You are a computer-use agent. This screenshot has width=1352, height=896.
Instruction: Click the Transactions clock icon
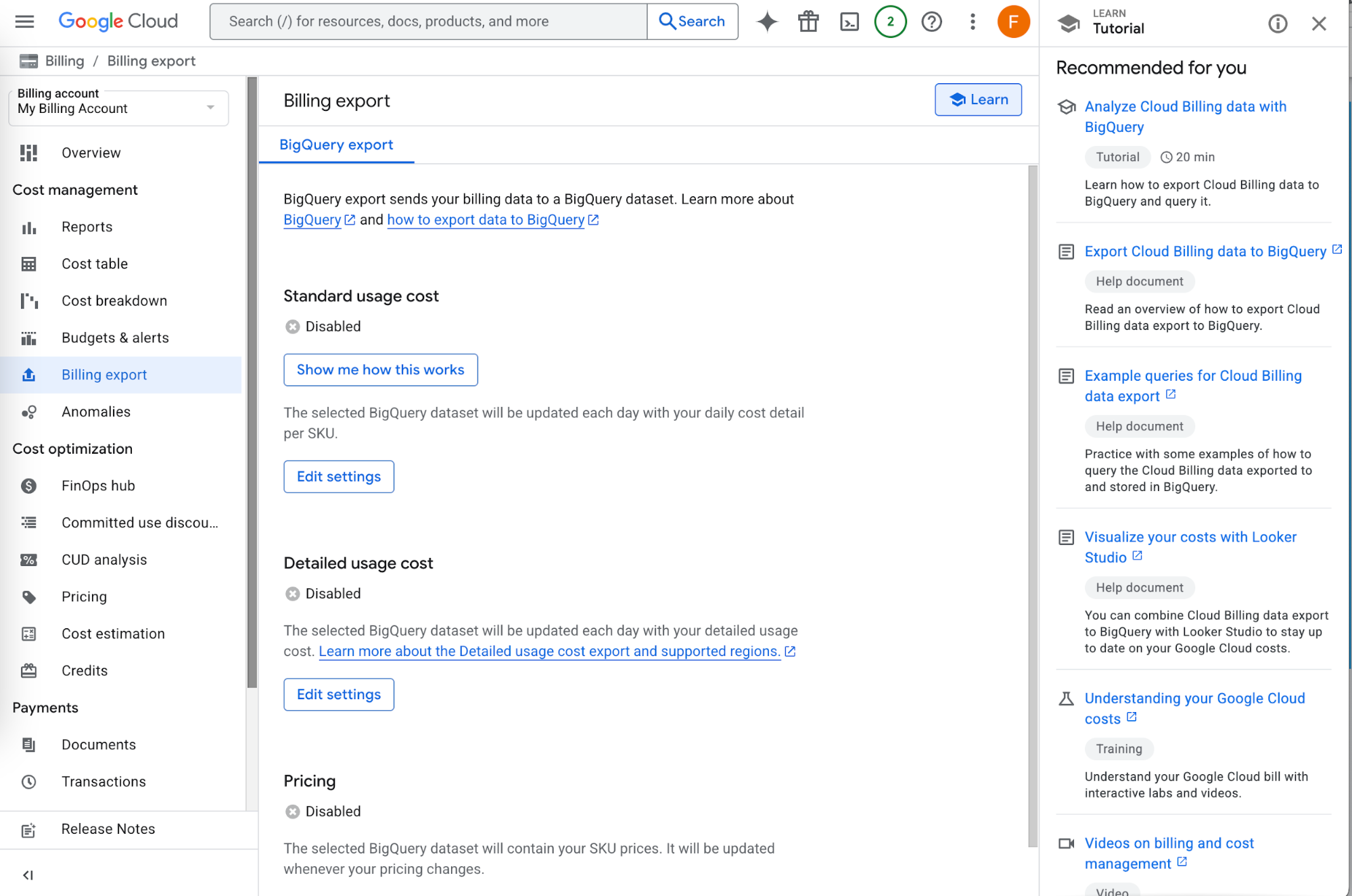pos(28,782)
